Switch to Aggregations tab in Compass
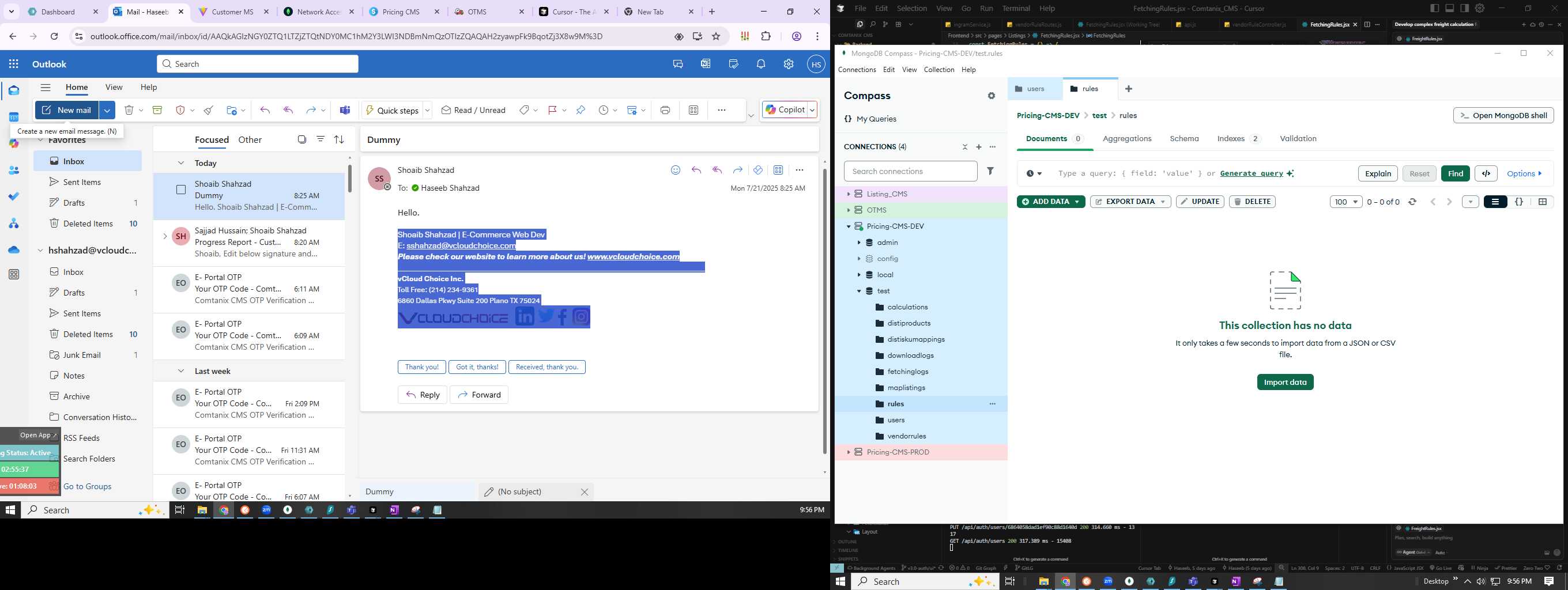 click(x=1126, y=139)
